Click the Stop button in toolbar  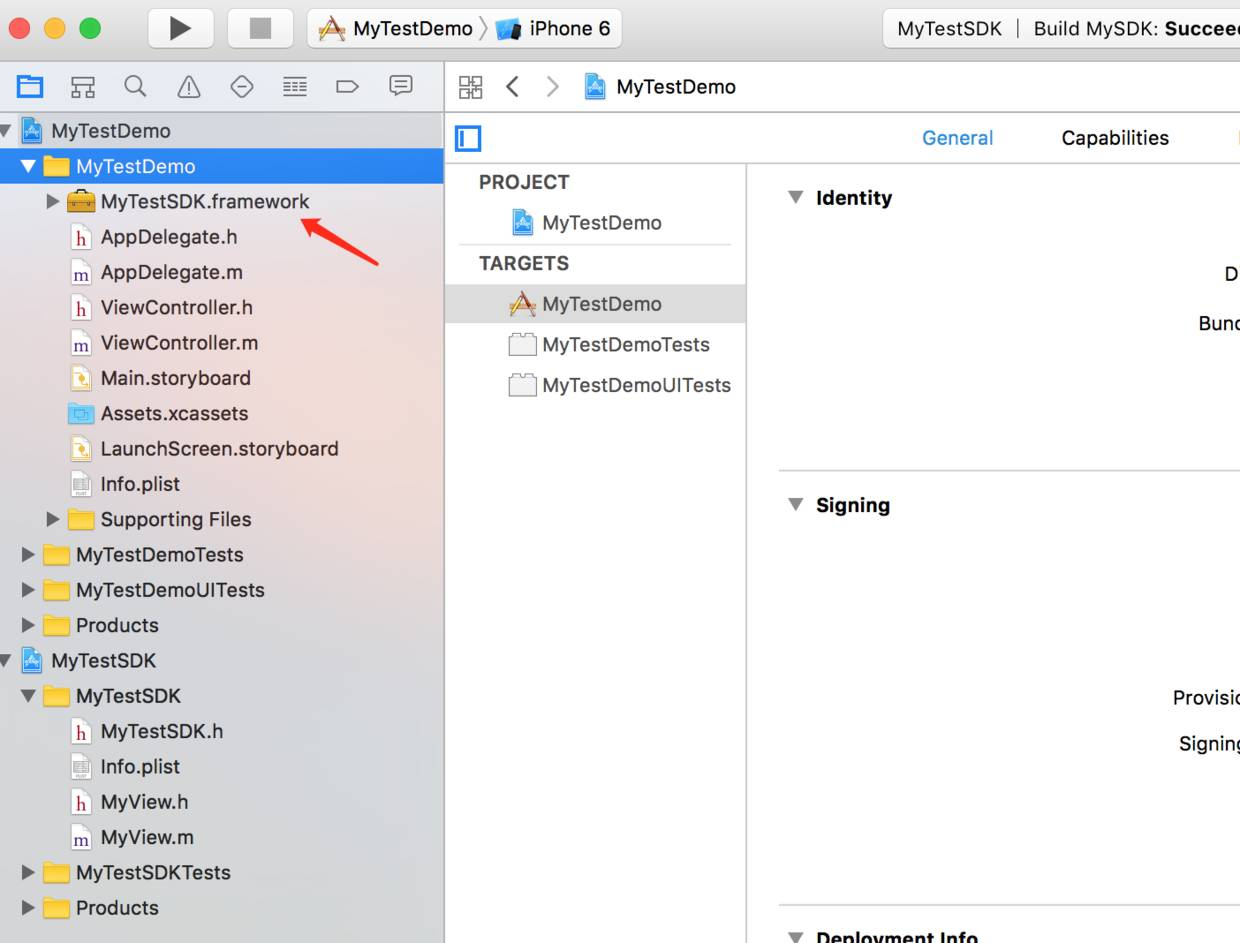point(260,28)
